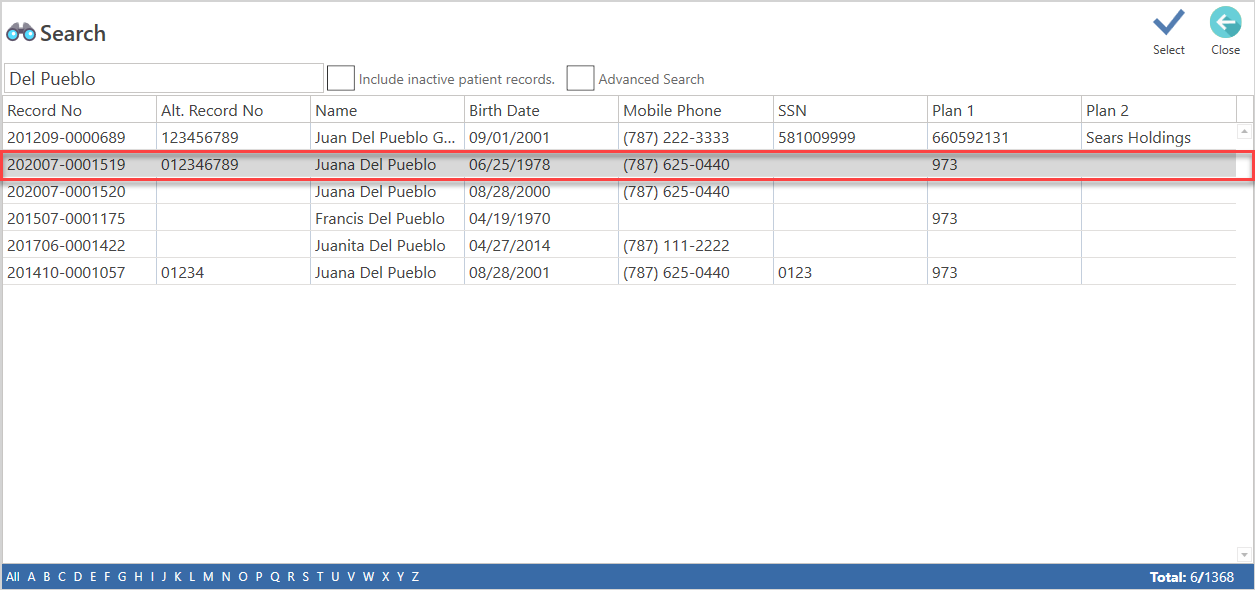
Task: Filter patients by letter A
Action: click(x=31, y=577)
